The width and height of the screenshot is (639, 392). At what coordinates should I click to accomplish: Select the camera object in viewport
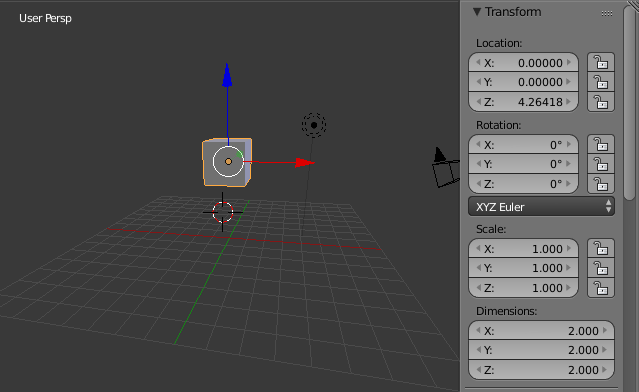click(446, 167)
